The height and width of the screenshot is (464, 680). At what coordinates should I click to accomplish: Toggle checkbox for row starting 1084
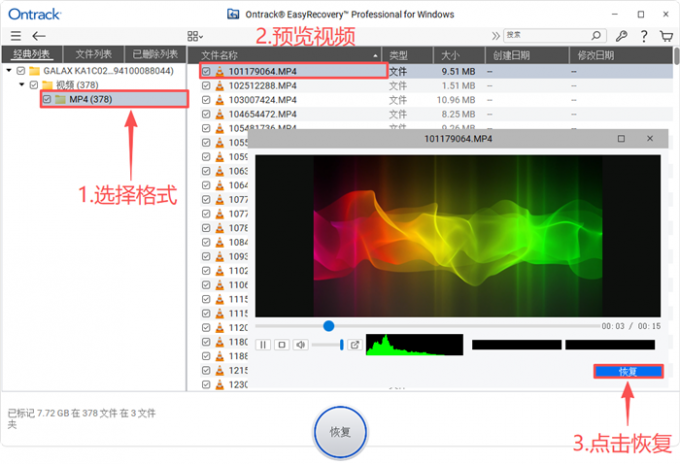206,242
